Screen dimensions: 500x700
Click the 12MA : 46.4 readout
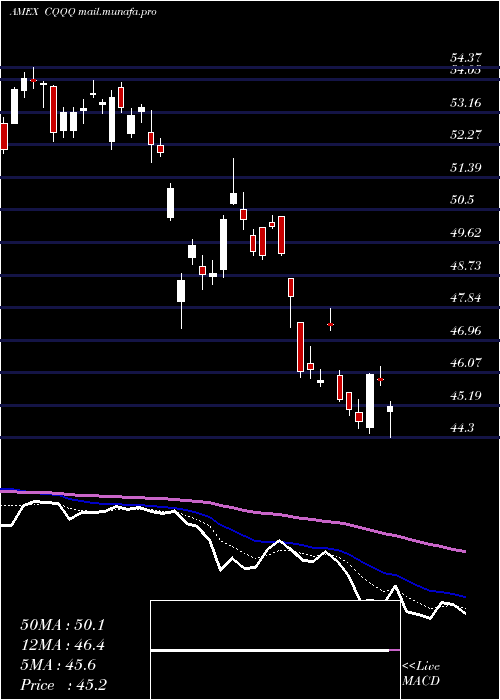pyautogui.click(x=62, y=645)
